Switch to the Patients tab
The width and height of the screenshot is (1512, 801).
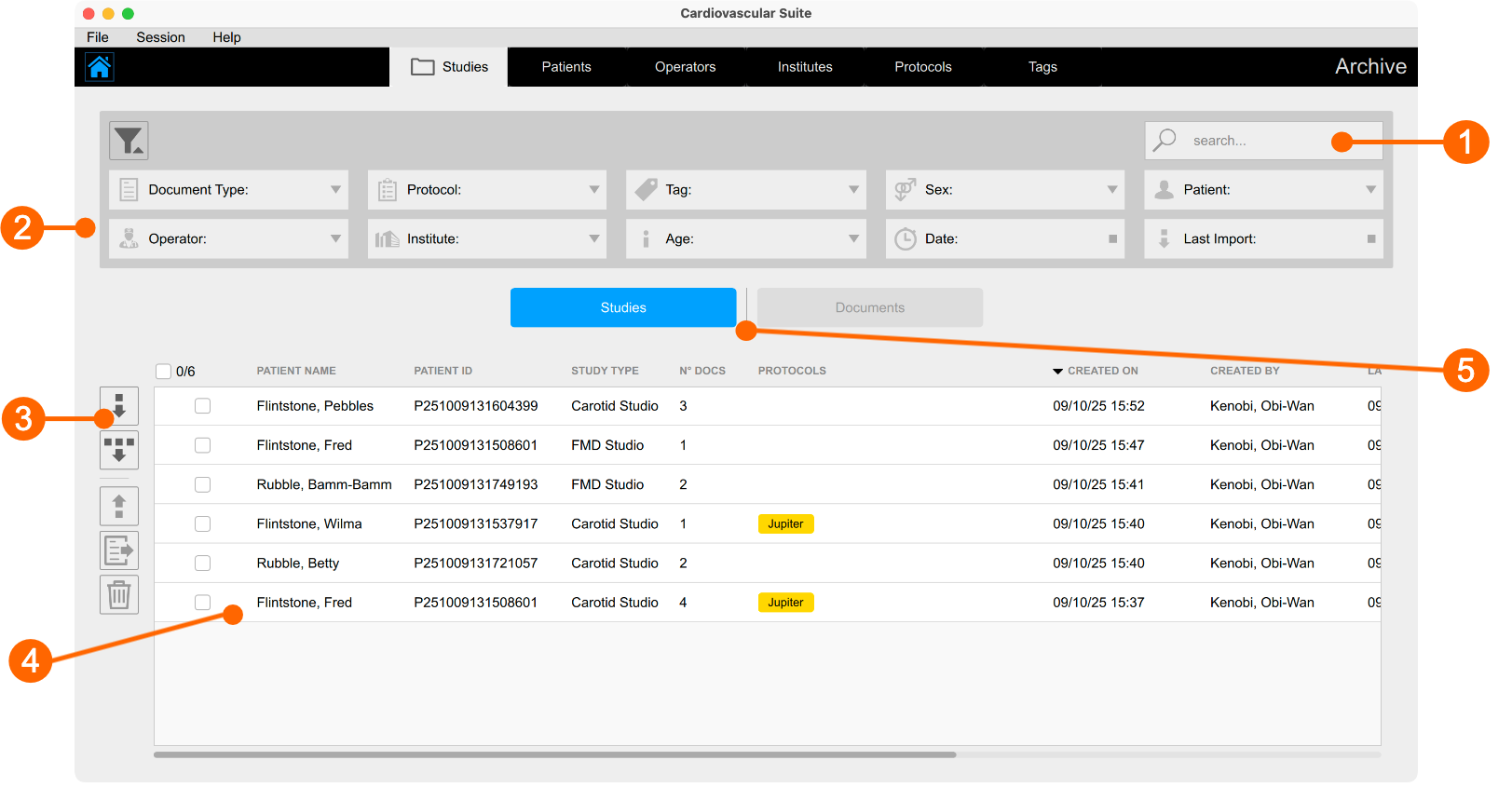point(566,67)
